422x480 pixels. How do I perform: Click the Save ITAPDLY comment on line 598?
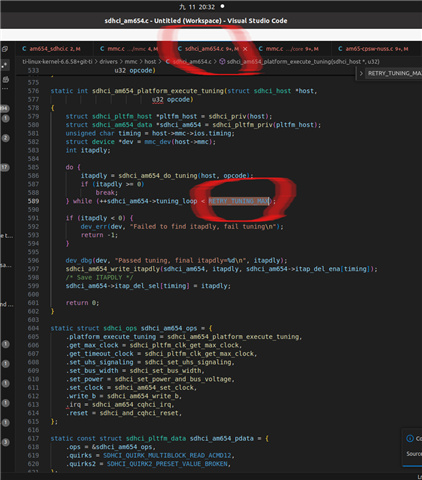99,277
